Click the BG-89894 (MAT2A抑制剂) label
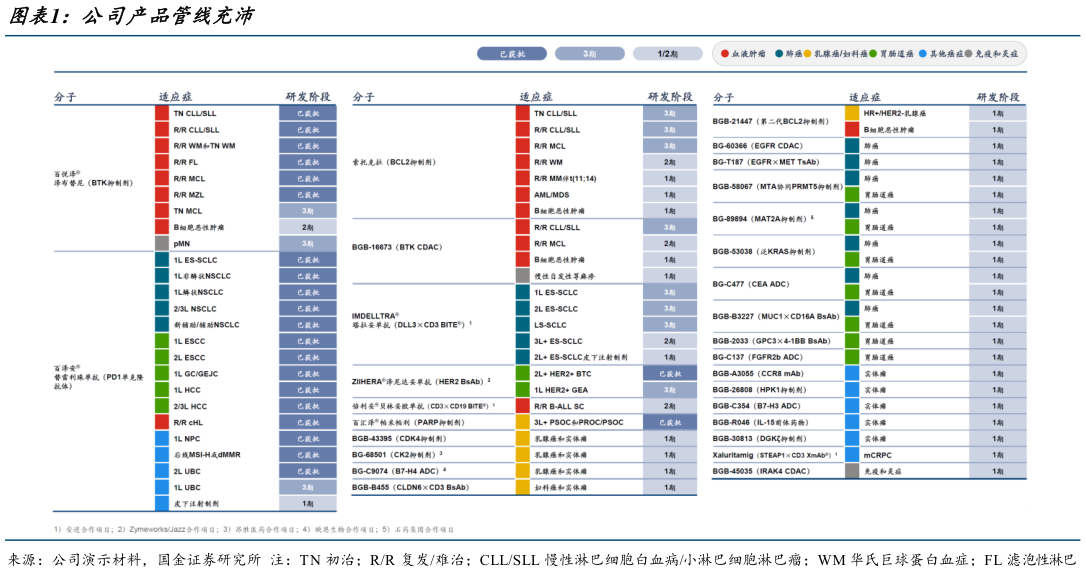1086x573 pixels. click(x=763, y=219)
